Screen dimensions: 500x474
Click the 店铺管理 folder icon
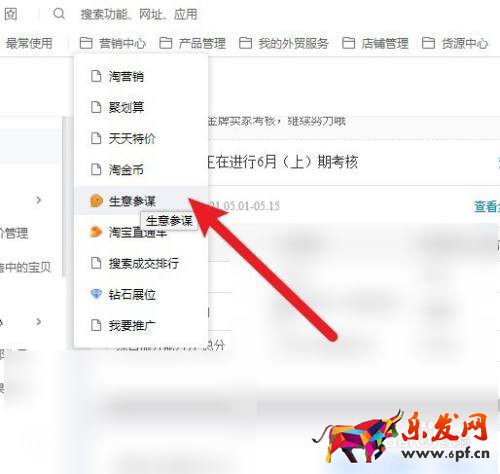pyautogui.click(x=348, y=43)
